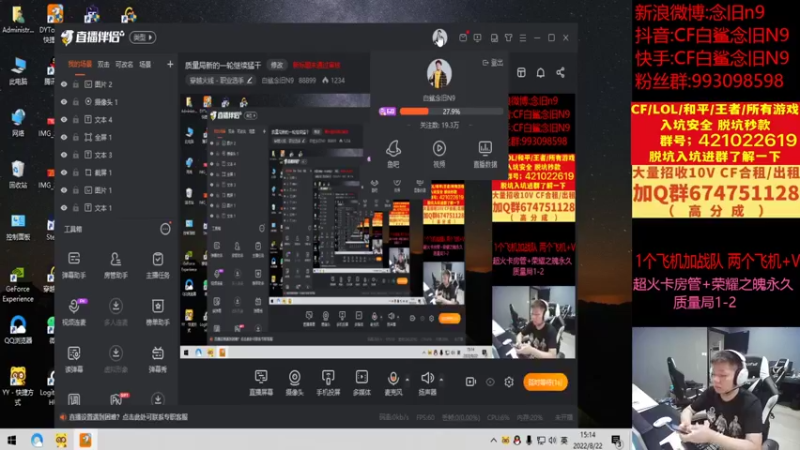
Task: Open the customer service help link
Action: pyautogui.click(x=129, y=417)
